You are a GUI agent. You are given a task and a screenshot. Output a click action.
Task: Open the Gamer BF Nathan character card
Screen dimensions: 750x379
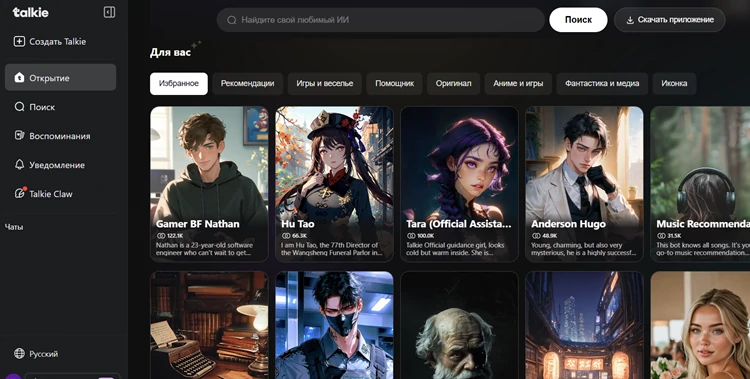[209, 184]
